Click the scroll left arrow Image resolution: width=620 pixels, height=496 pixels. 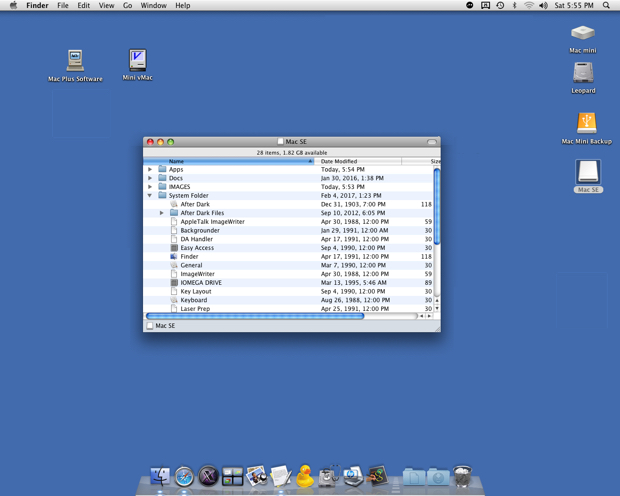click(422, 316)
